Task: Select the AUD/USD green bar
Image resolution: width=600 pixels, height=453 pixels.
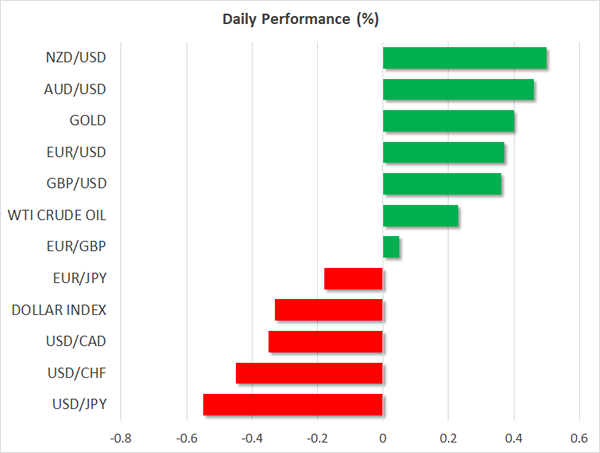Action: tap(458, 90)
